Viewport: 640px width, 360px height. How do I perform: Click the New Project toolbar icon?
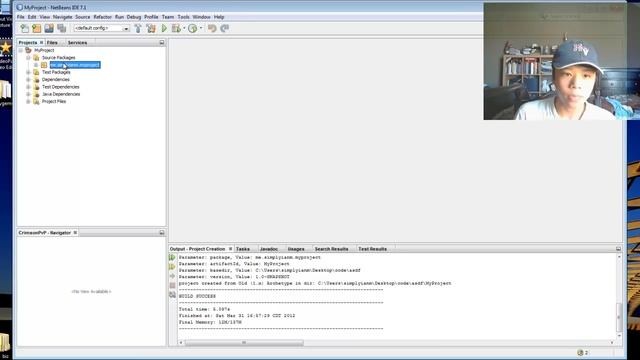tap(37, 28)
